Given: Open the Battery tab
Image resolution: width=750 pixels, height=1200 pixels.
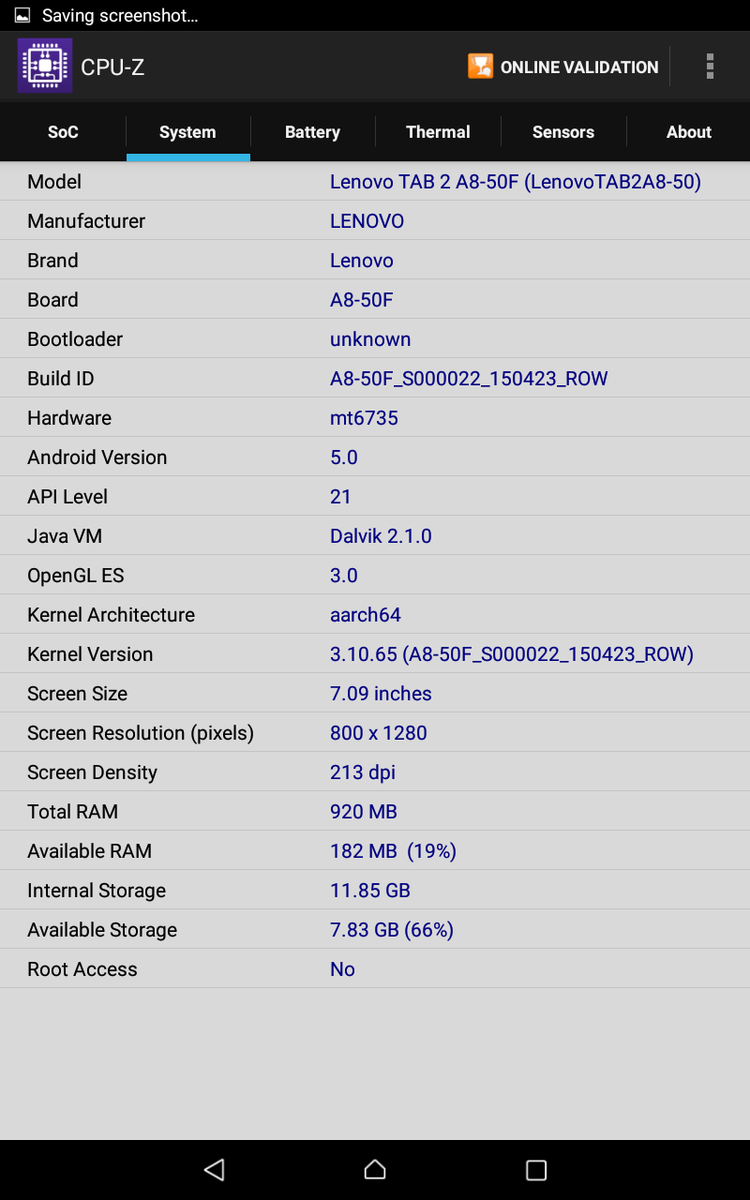Looking at the screenshot, I should coord(312,132).
